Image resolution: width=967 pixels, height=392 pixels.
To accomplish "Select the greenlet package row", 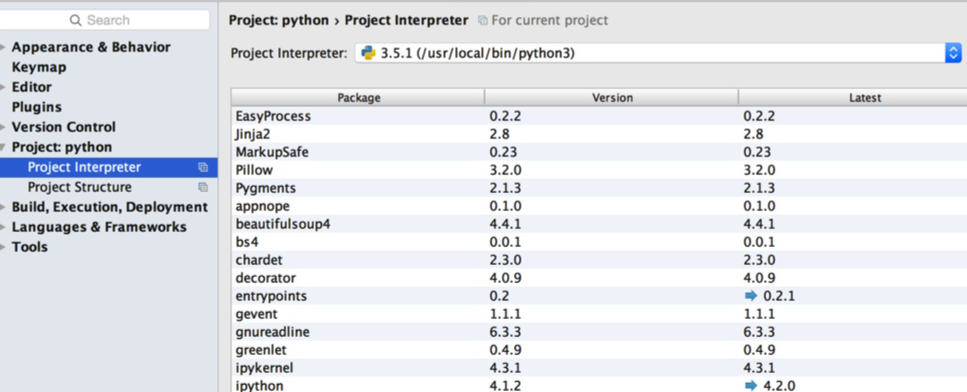I will (x=599, y=350).
